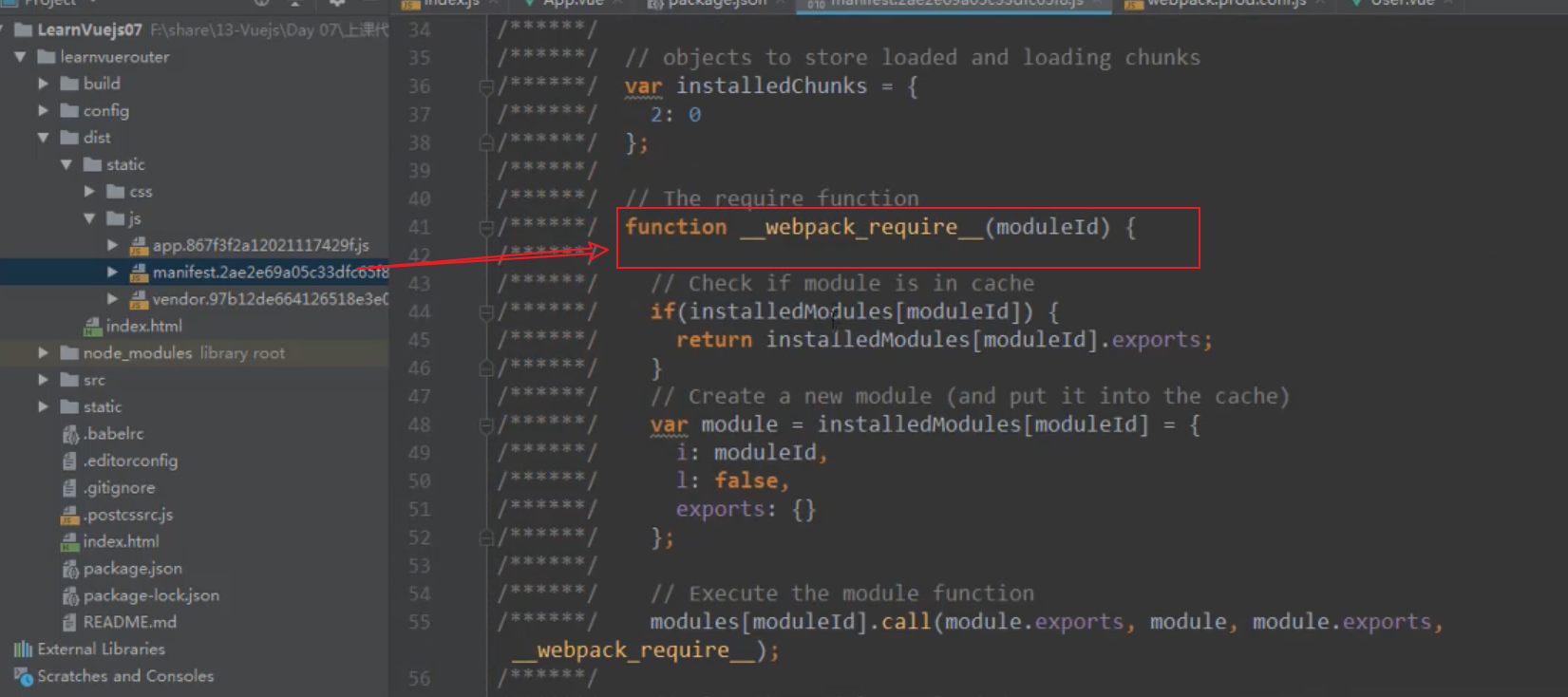Click the config folder icon
The height and width of the screenshot is (697, 1568).
(69, 111)
